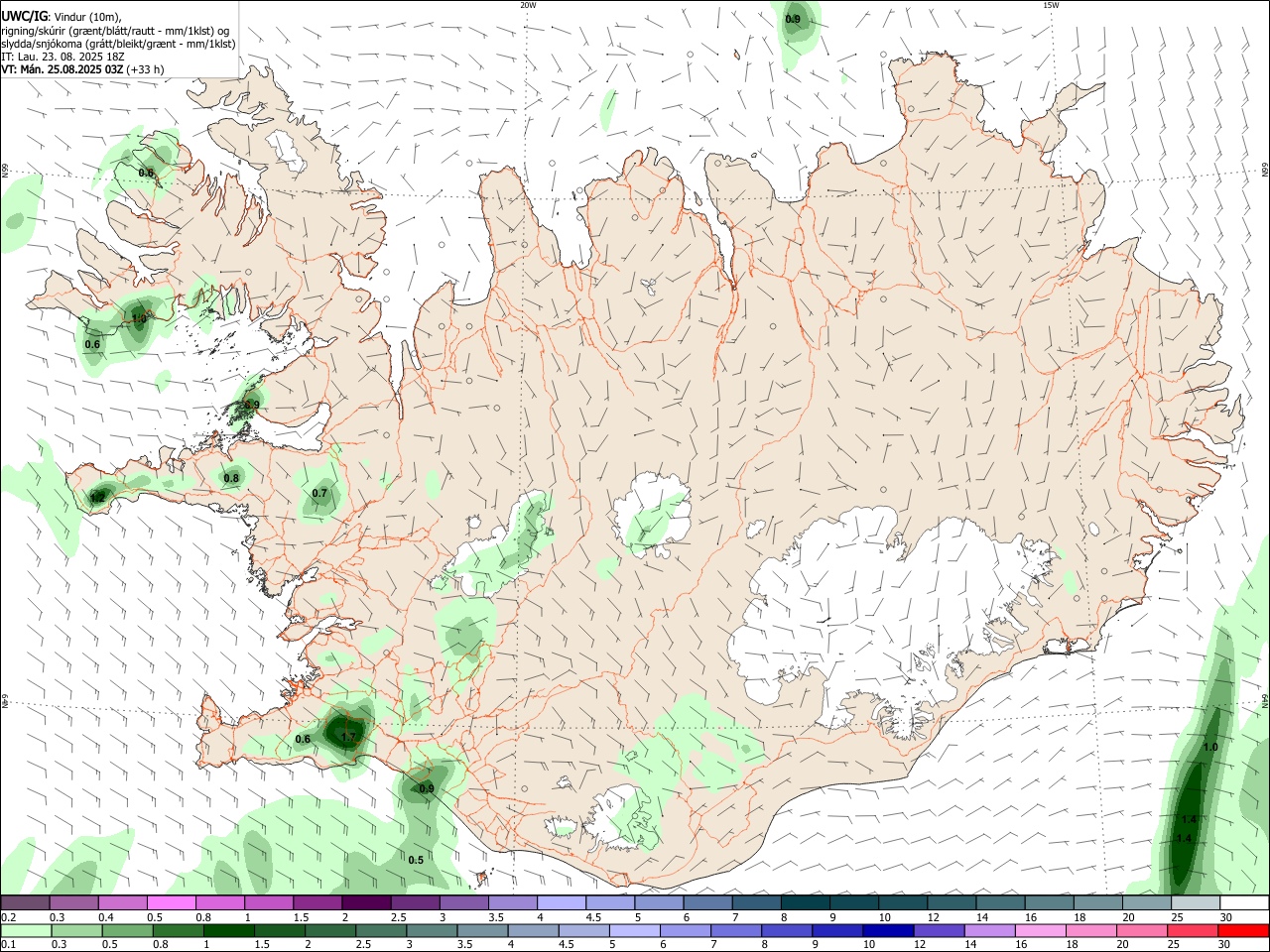Viewport: 1270px width, 952px height.
Task: Click the '(+33 h)' forecast offset text
Action: coord(146,69)
